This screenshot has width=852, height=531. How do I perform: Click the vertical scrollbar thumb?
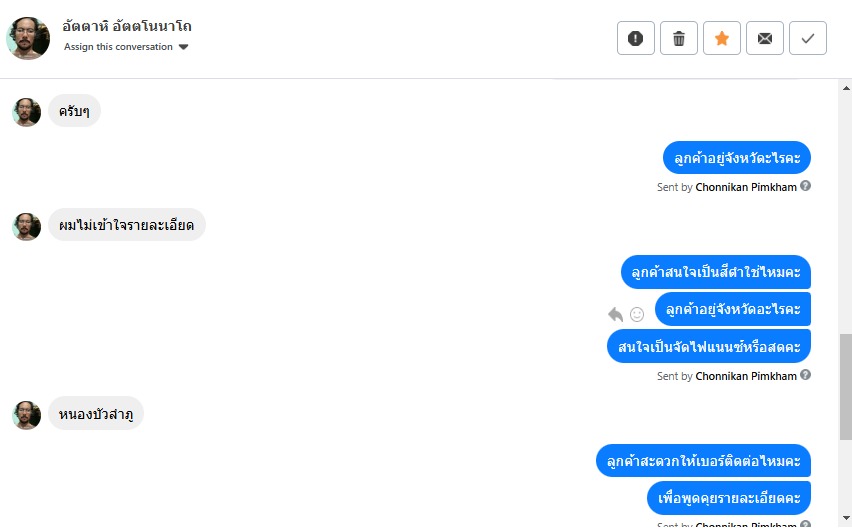(845, 386)
